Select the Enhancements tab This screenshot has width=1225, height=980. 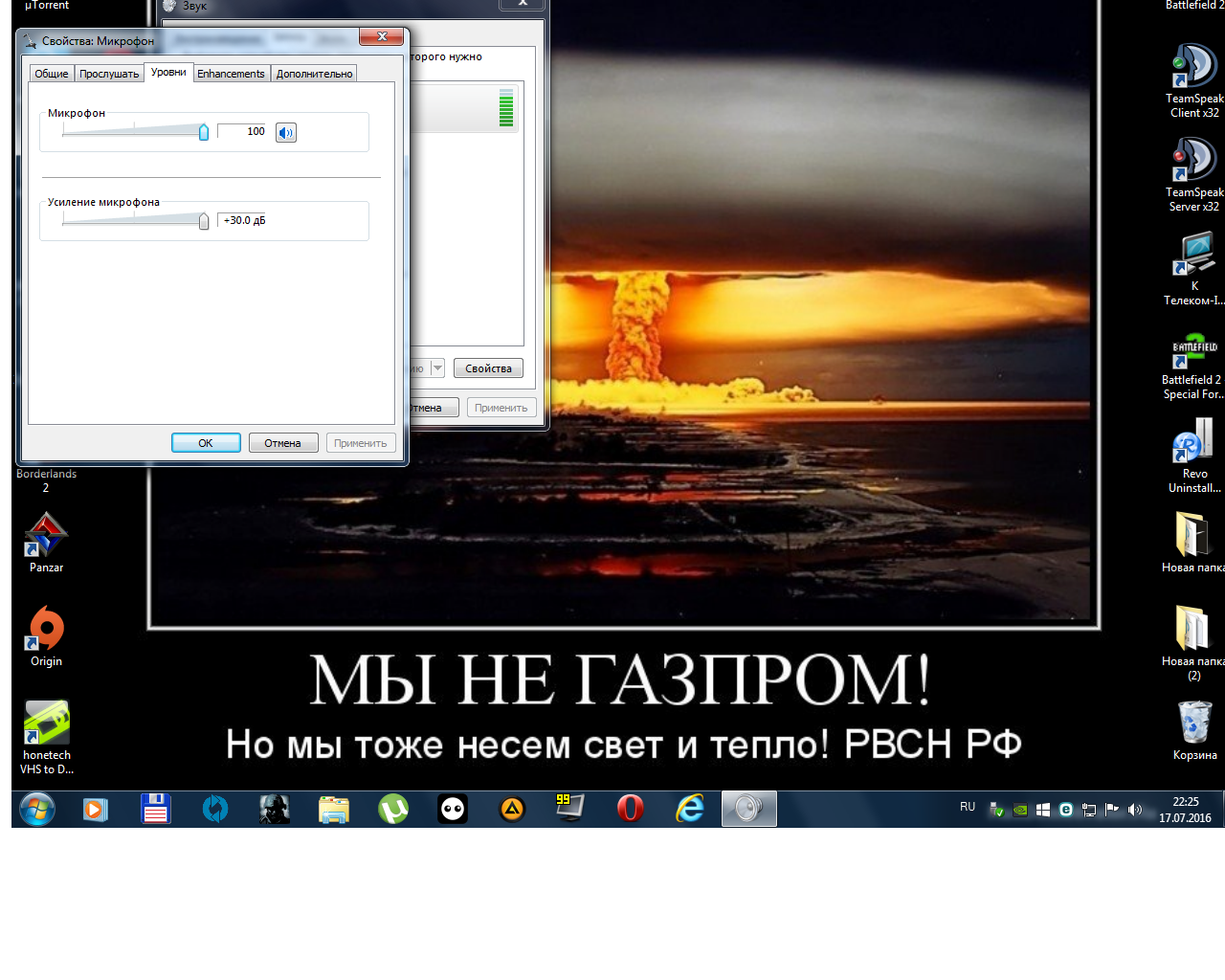coord(231,74)
